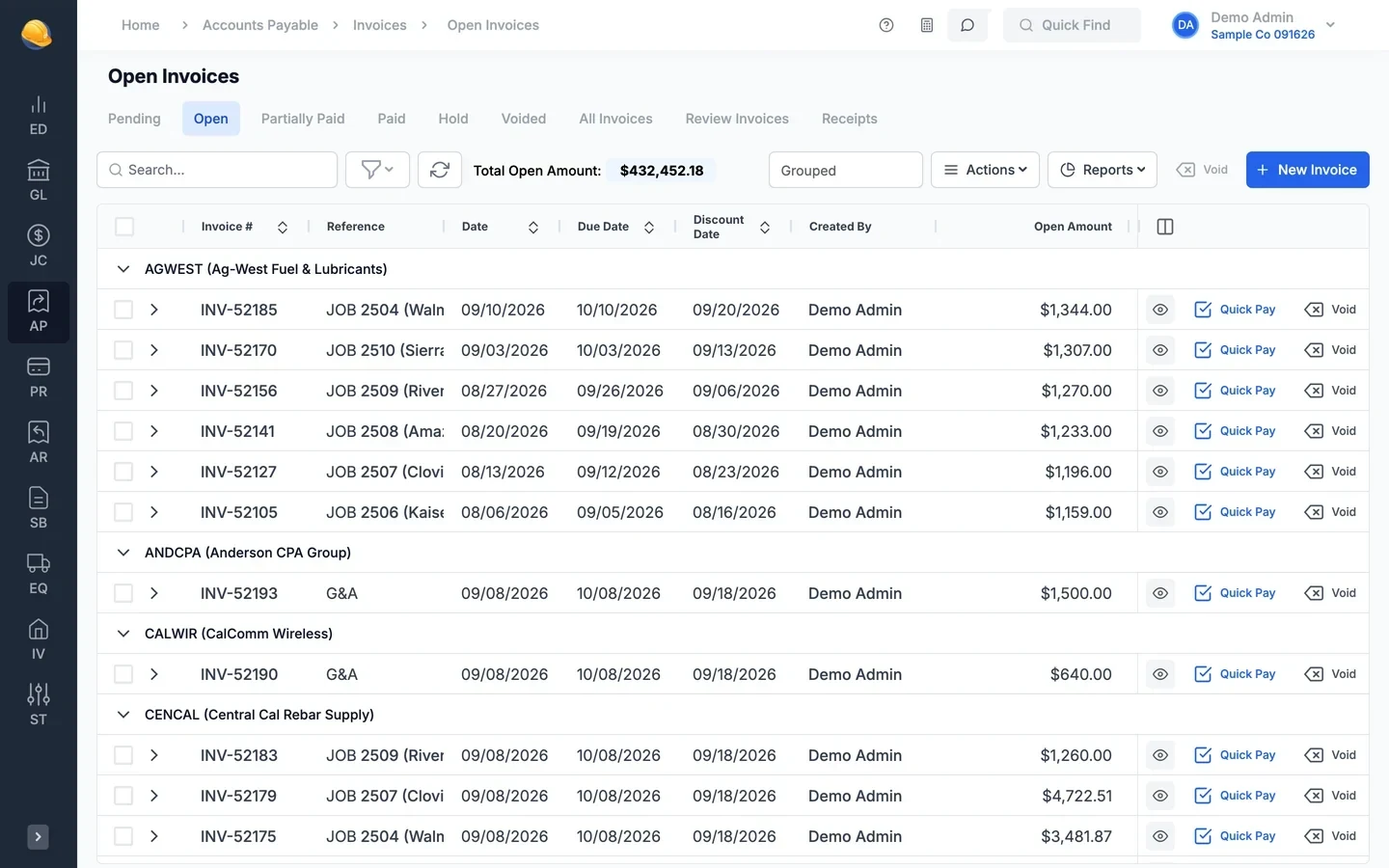Screen dimensions: 1389x868
Task: Click the Quick Find box
Action: pyautogui.click(x=1072, y=25)
